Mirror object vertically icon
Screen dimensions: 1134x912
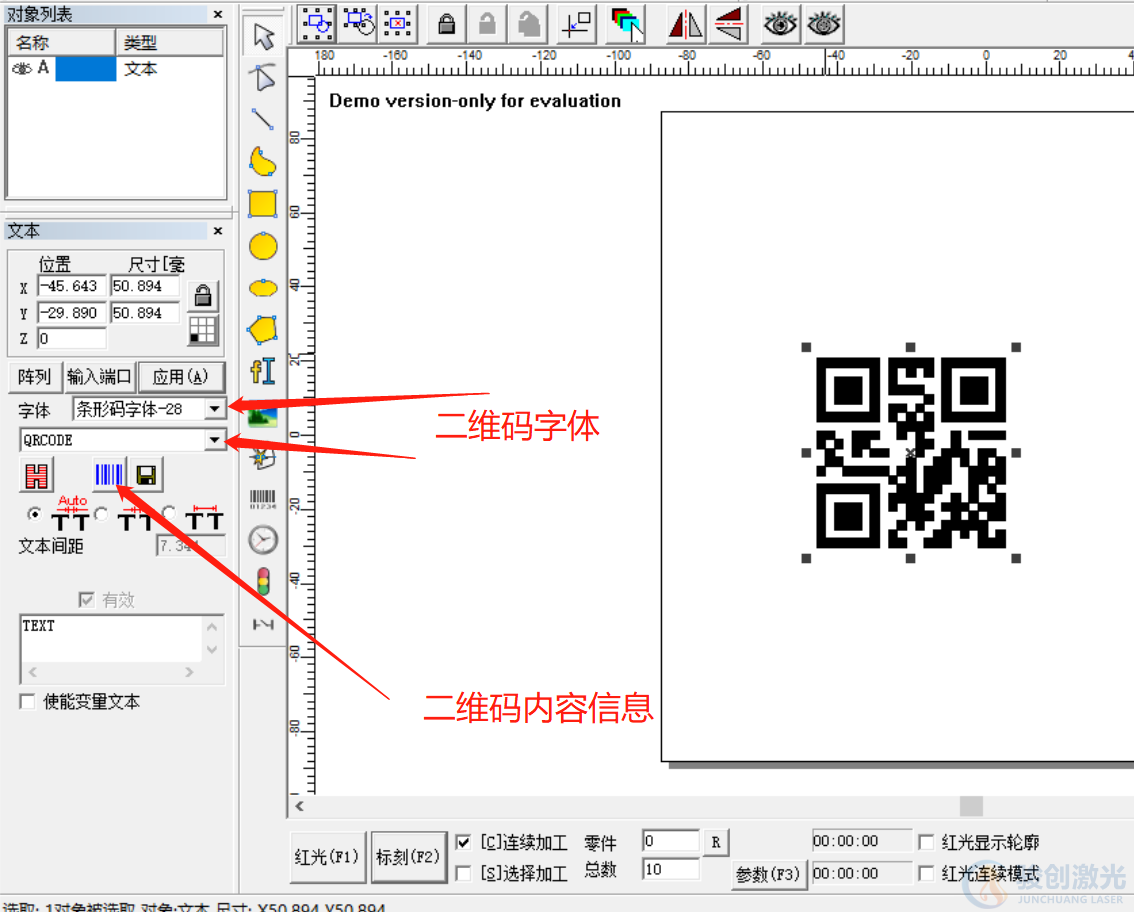point(729,24)
